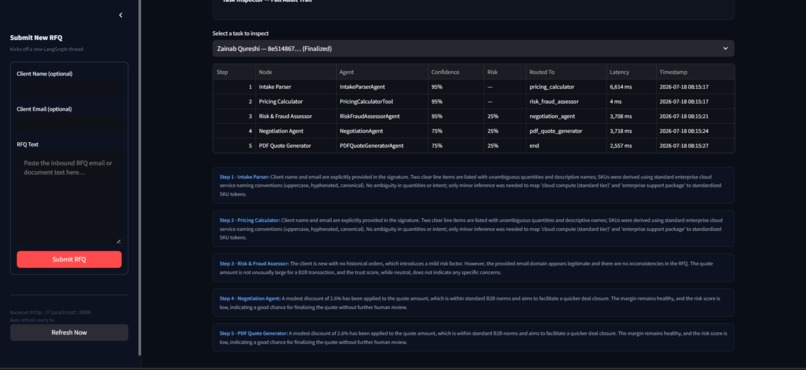Click the pricing_calculator routed-to cell
The image size is (806, 370).
tap(566, 87)
